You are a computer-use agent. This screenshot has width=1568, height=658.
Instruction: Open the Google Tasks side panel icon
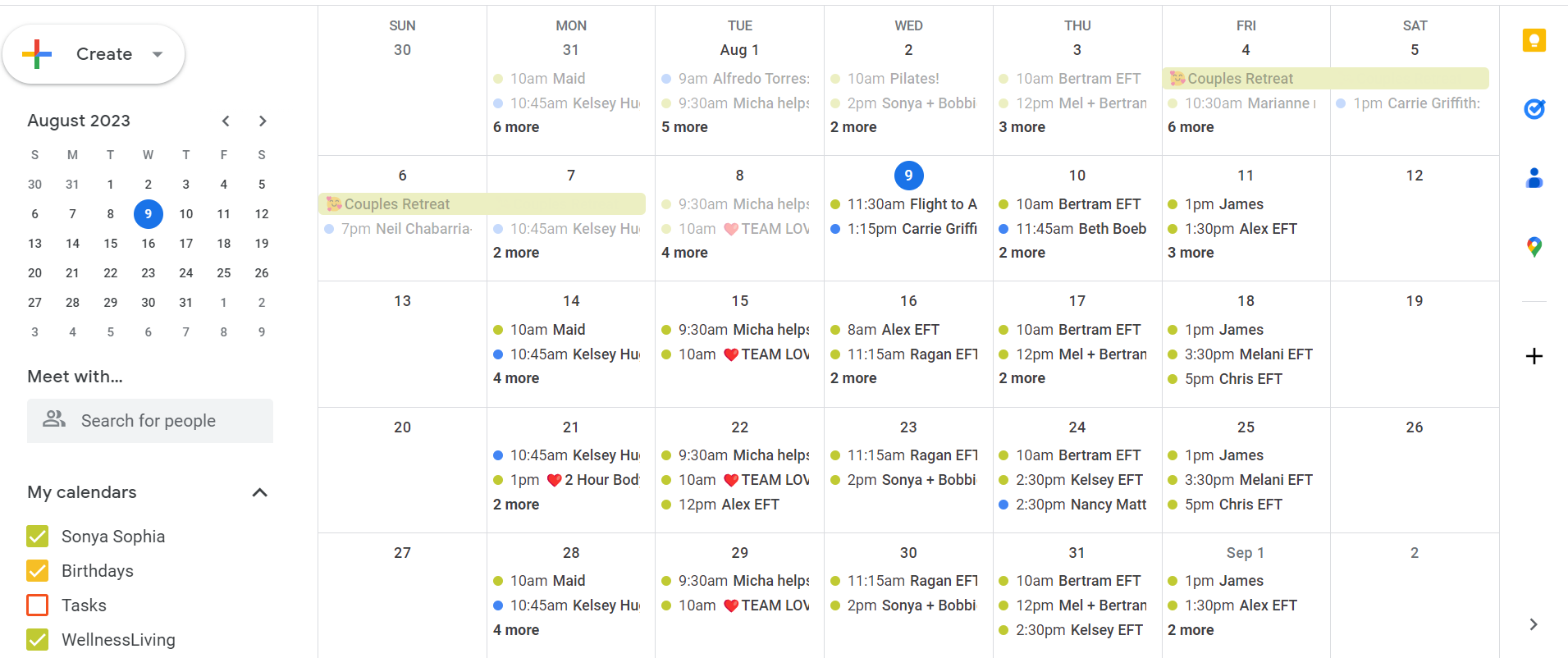coord(1534,109)
